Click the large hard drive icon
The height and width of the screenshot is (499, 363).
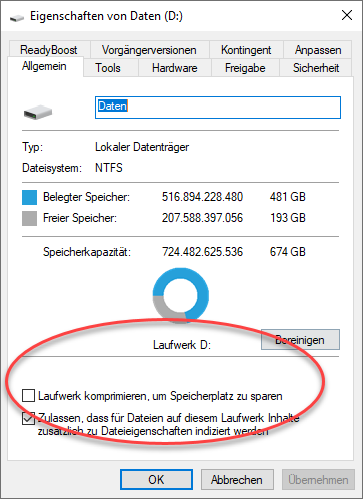coord(38,112)
